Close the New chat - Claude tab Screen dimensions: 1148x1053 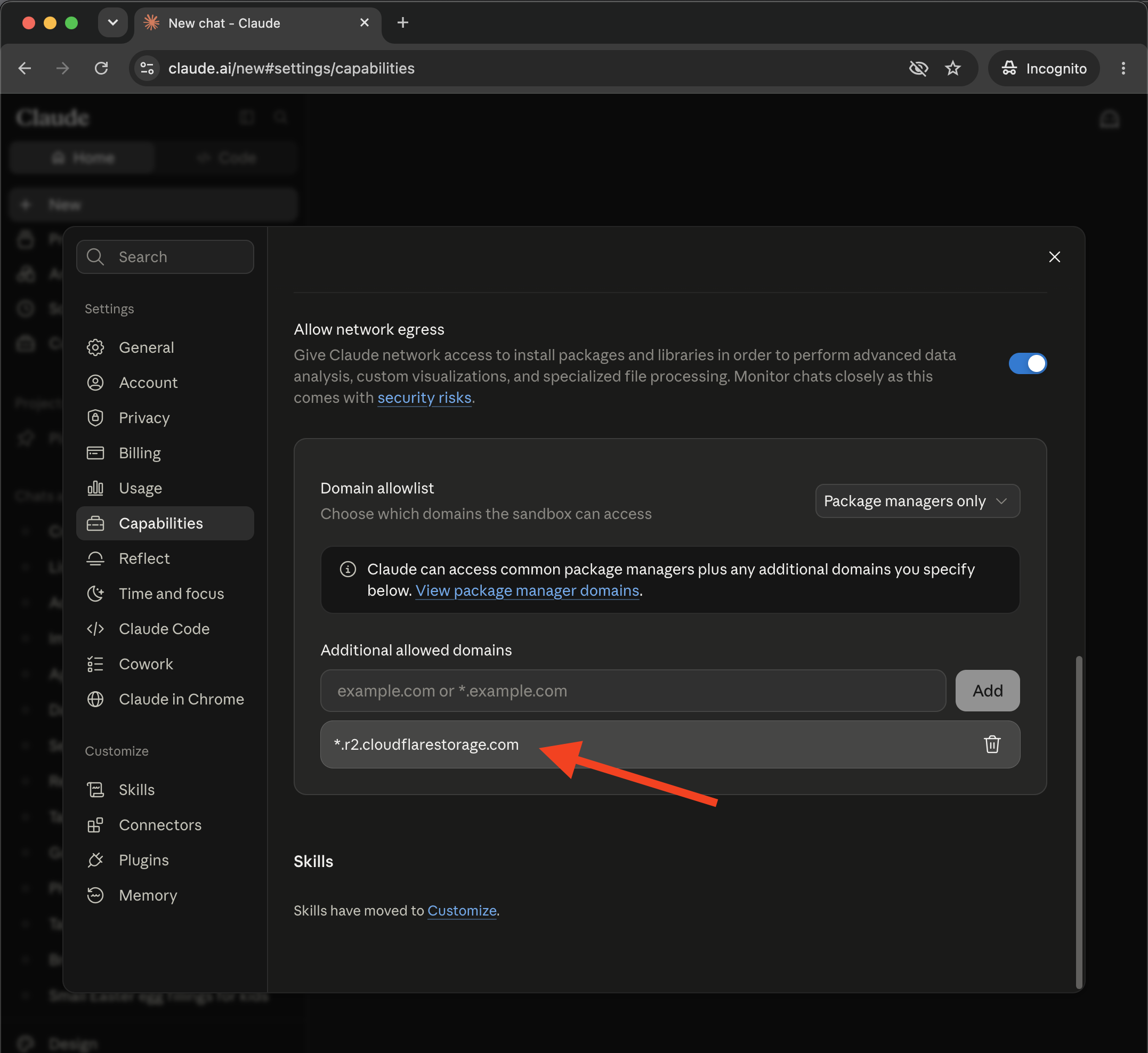[365, 23]
